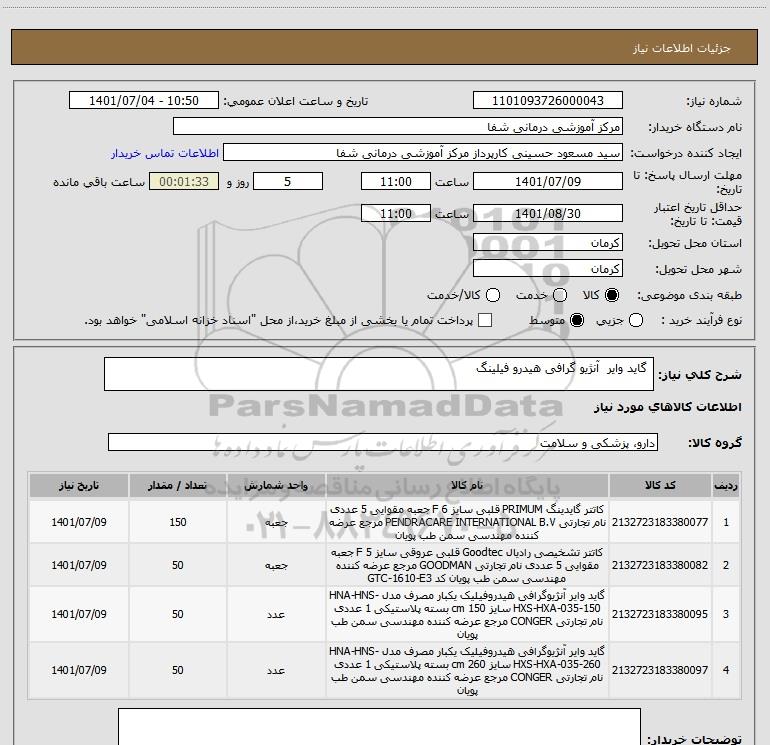
Task: Select the کالا radio button
Action: pos(612,295)
